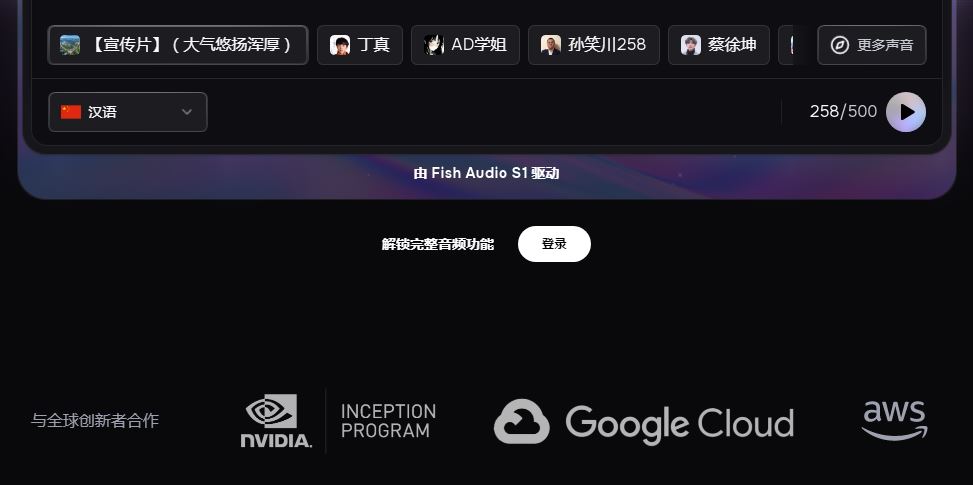This screenshot has height=485, width=973.
Task: Open the NVIDIA Inception Program logo
Action: [x=338, y=421]
